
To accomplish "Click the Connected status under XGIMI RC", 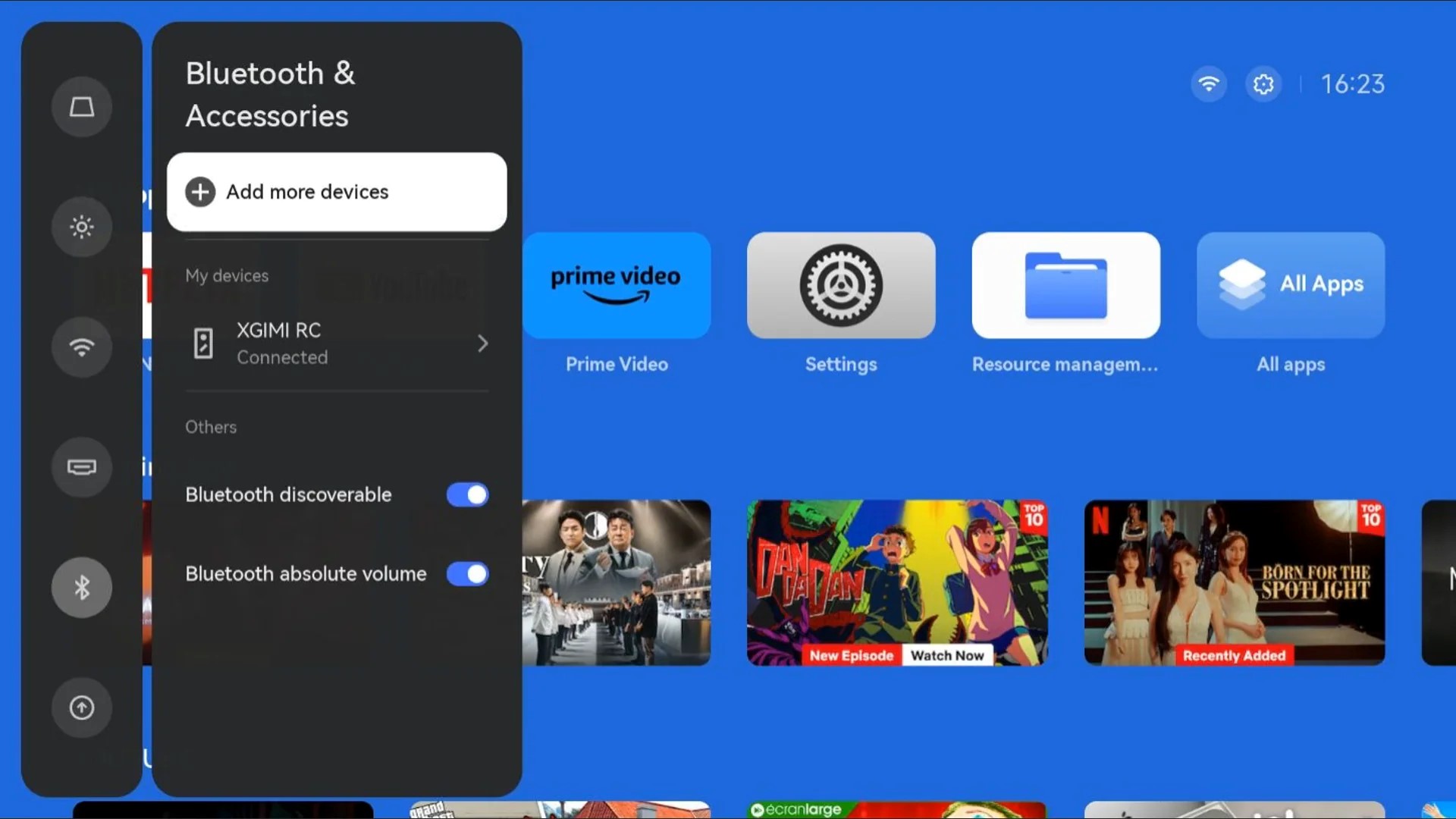I will tap(282, 357).
